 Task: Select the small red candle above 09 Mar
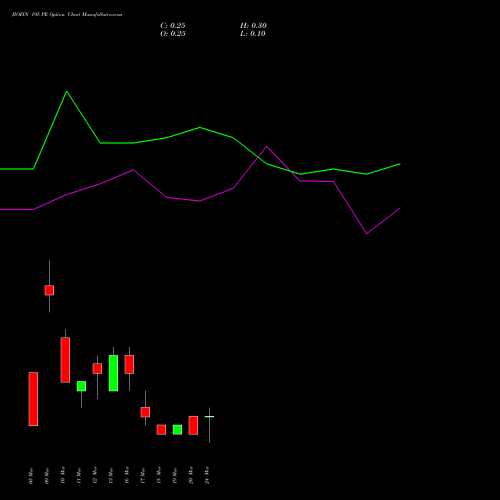pos(49,290)
